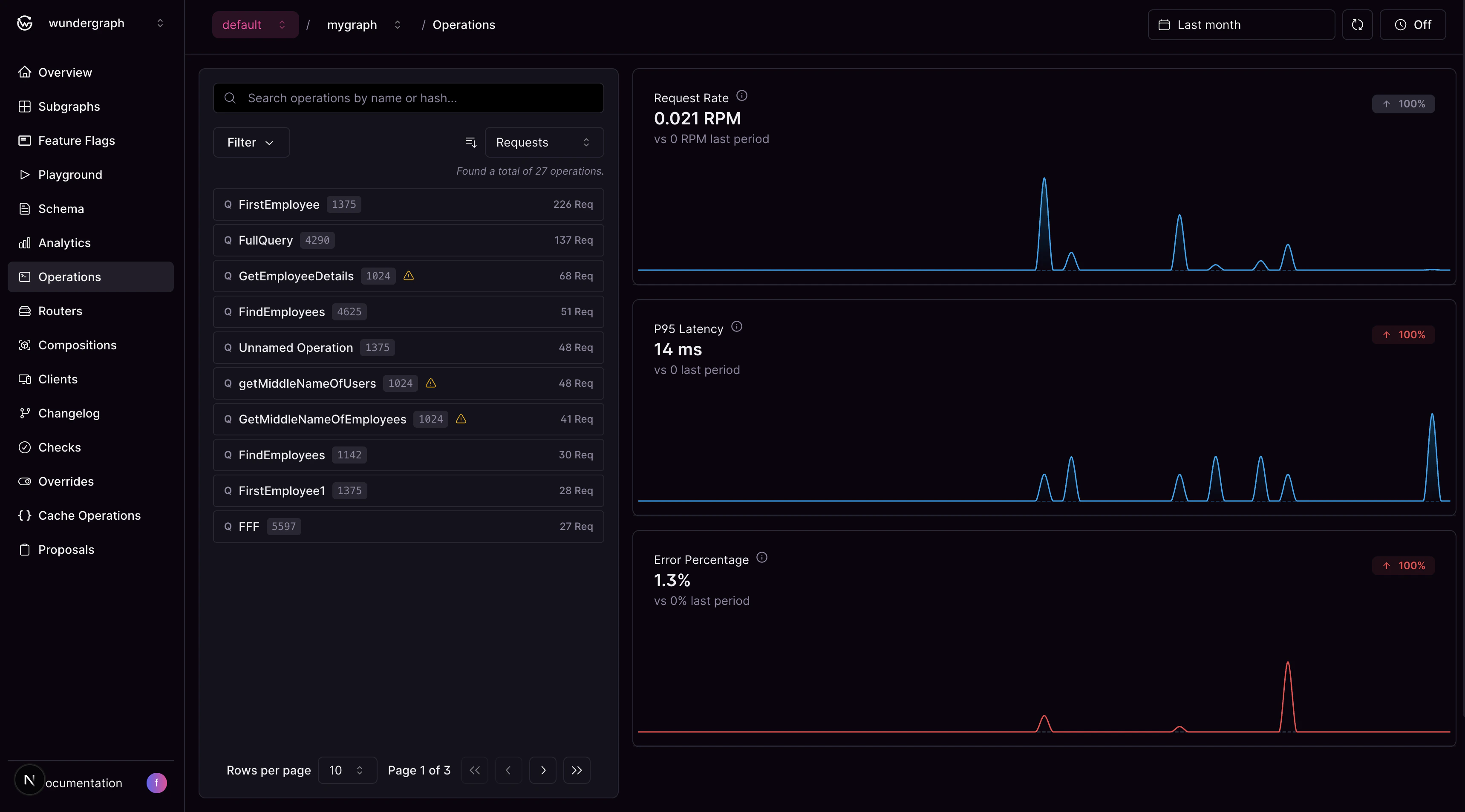This screenshot has width=1465, height=812.
Task: Click the info icon next to Request Rate
Action: [741, 95]
